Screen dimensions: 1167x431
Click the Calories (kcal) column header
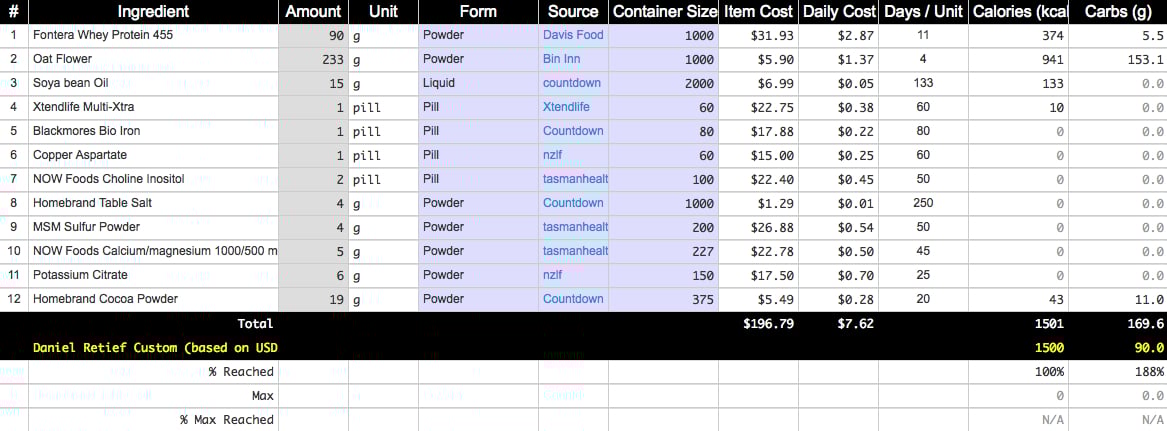pyautogui.click(x=1019, y=12)
